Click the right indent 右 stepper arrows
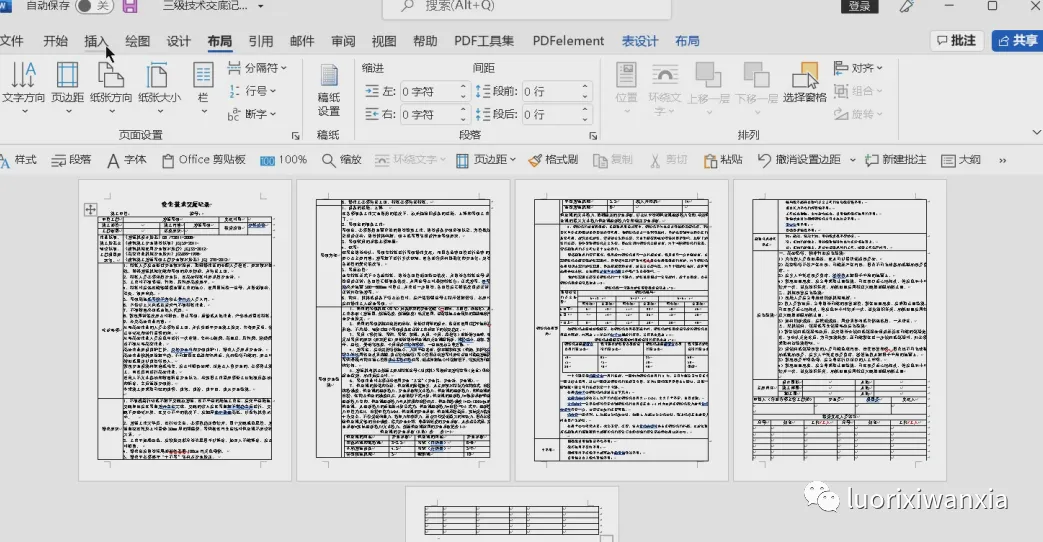Image resolution: width=1043 pixels, height=542 pixels. [463, 114]
